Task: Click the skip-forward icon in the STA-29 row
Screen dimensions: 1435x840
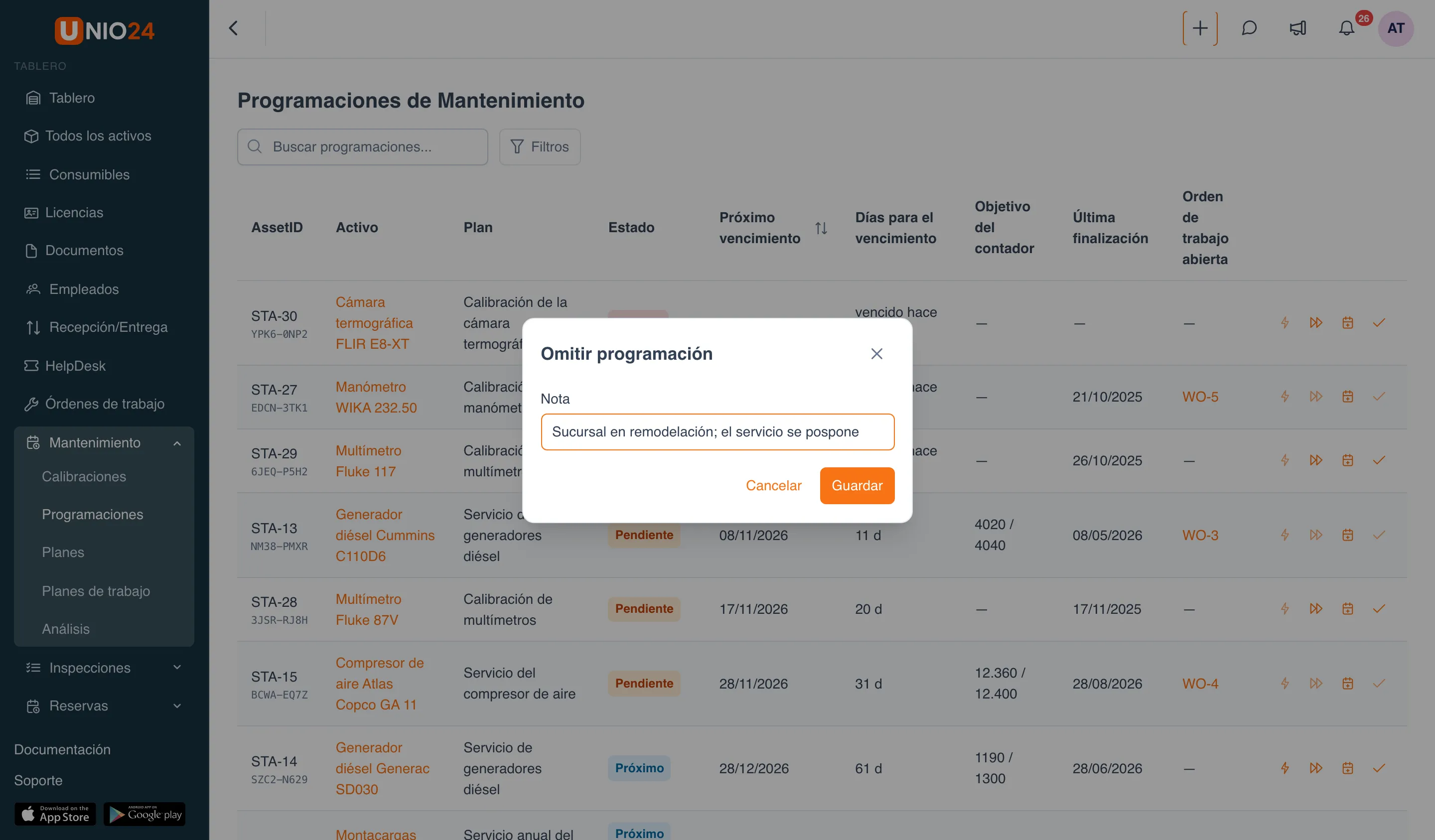Action: [1316, 460]
